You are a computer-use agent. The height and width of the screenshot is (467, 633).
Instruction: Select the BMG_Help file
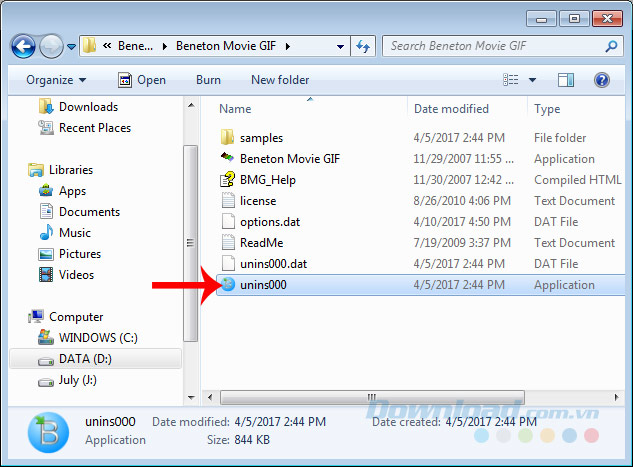(268, 180)
